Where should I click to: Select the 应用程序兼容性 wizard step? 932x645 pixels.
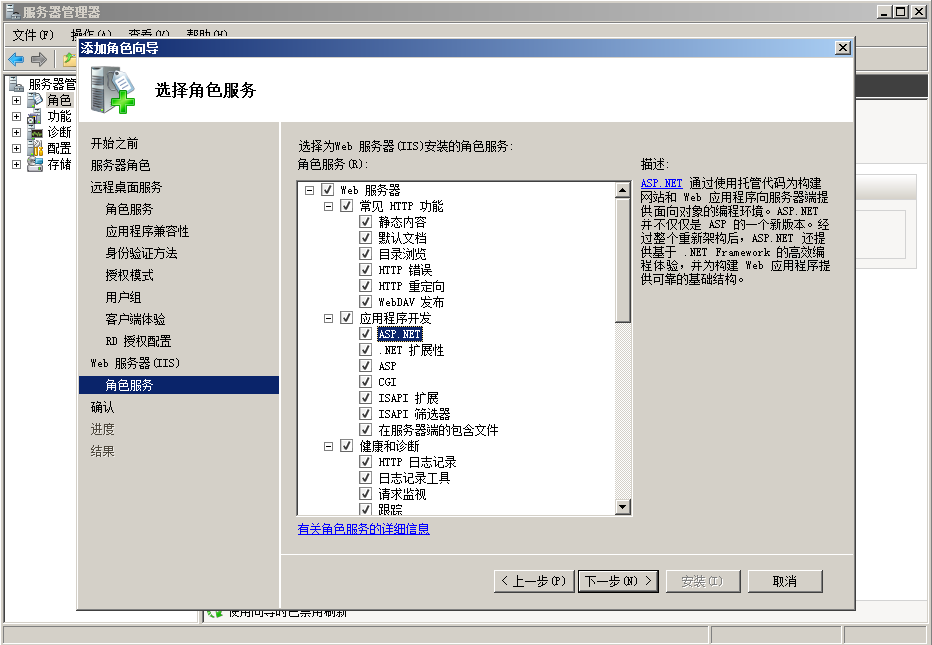[147, 231]
